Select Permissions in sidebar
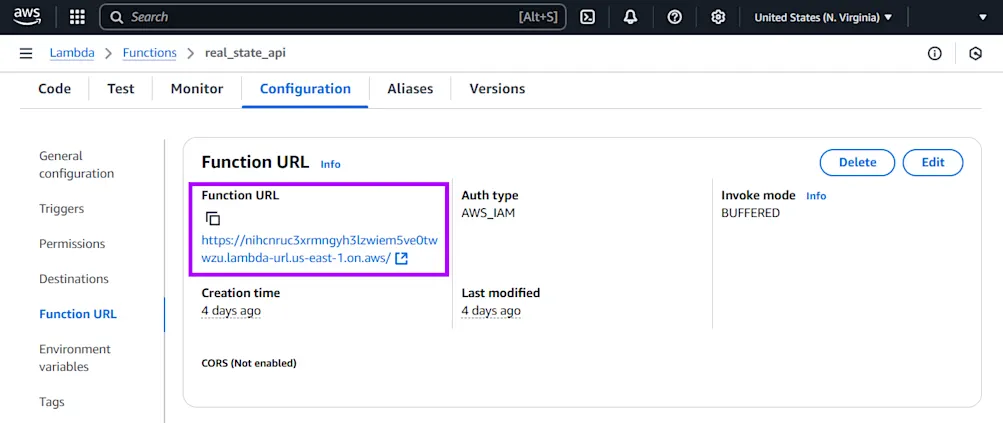Screen dimensions: 1003x423 point(72,244)
